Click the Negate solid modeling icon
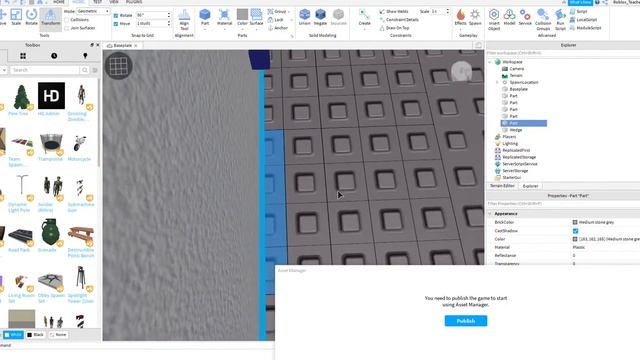 tap(320, 17)
